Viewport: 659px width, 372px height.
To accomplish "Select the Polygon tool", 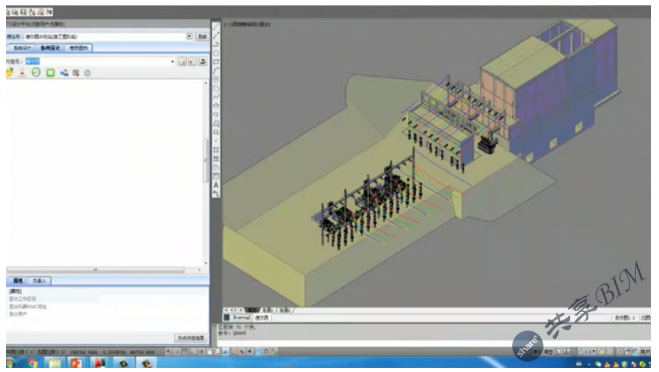I will click(x=216, y=53).
